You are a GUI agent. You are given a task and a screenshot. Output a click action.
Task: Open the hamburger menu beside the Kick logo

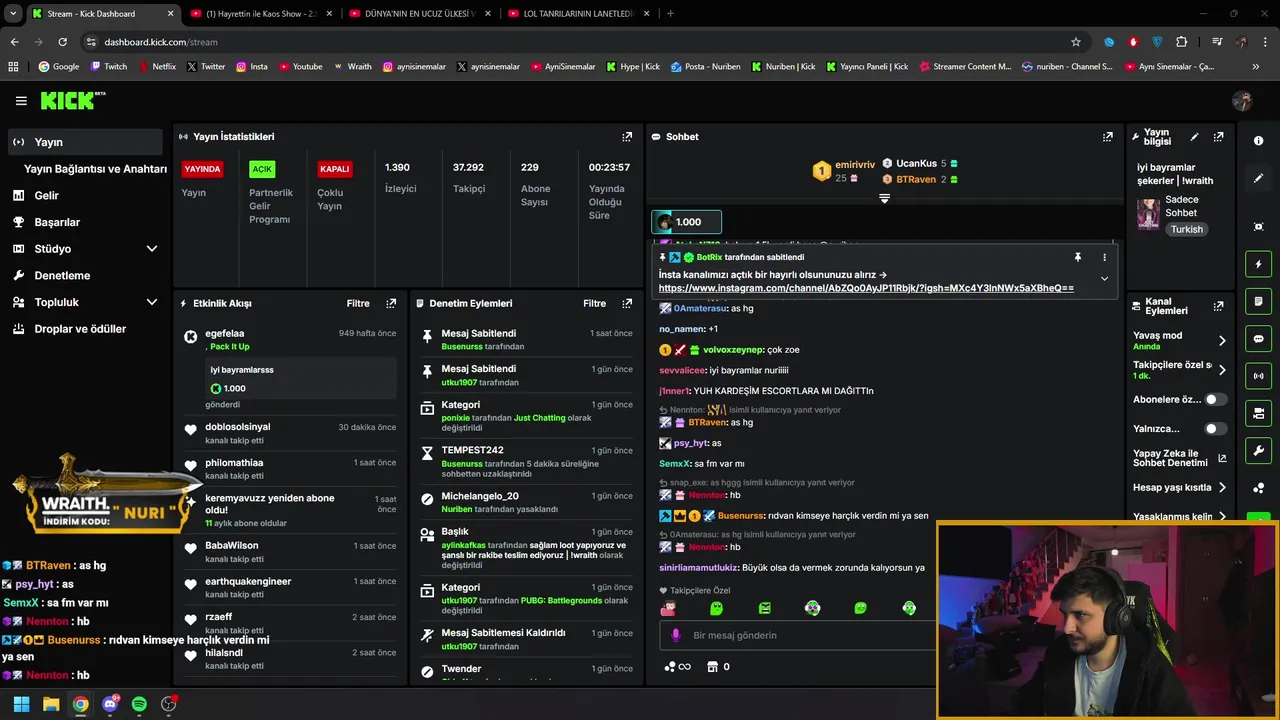(x=21, y=101)
